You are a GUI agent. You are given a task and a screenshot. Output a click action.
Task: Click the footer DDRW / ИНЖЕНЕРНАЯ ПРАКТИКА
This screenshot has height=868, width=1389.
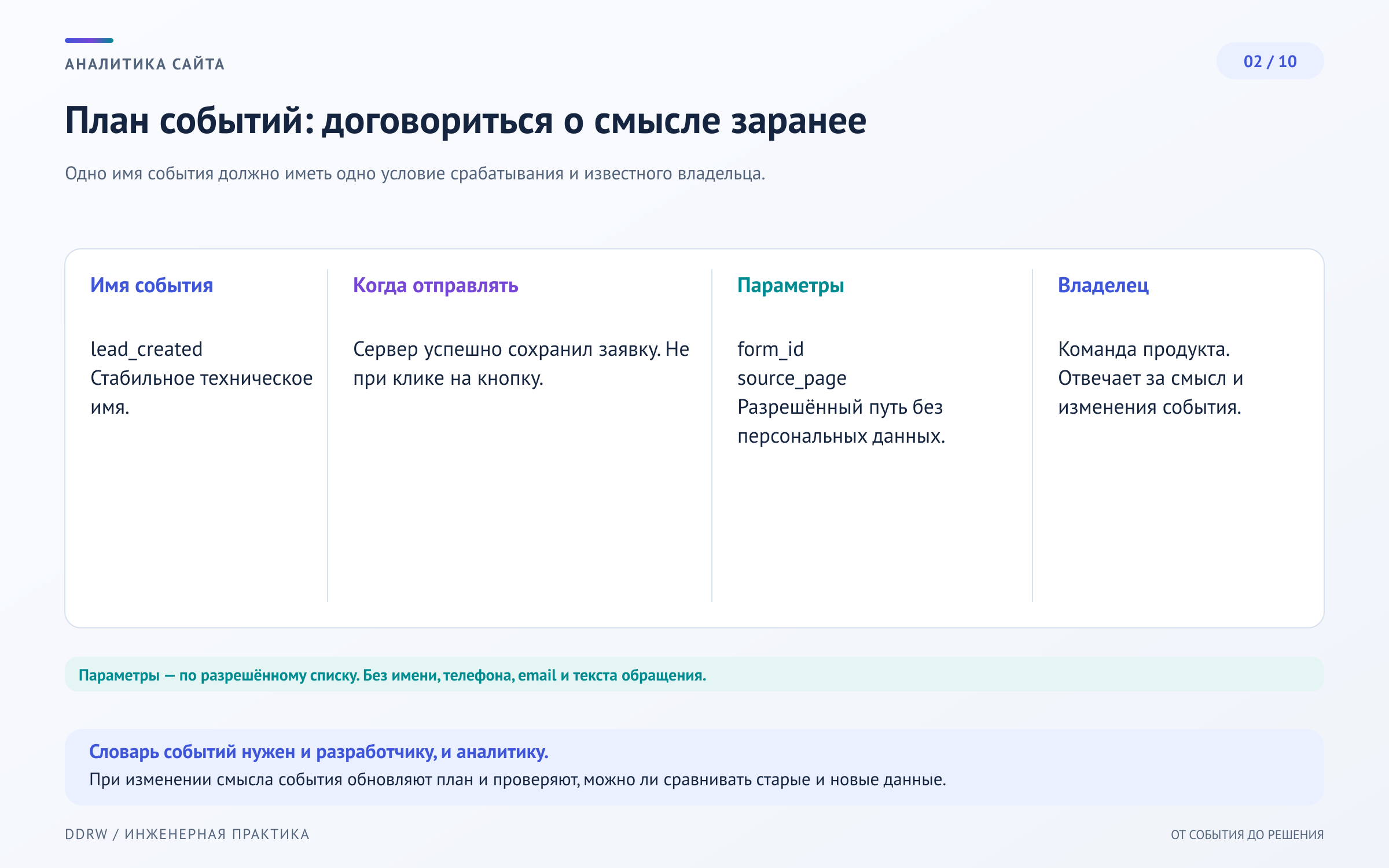pos(187,834)
